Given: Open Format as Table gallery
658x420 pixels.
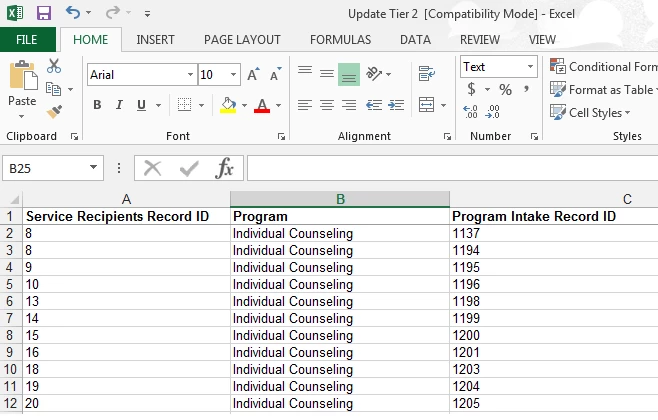Looking at the screenshot, I should coord(603,89).
